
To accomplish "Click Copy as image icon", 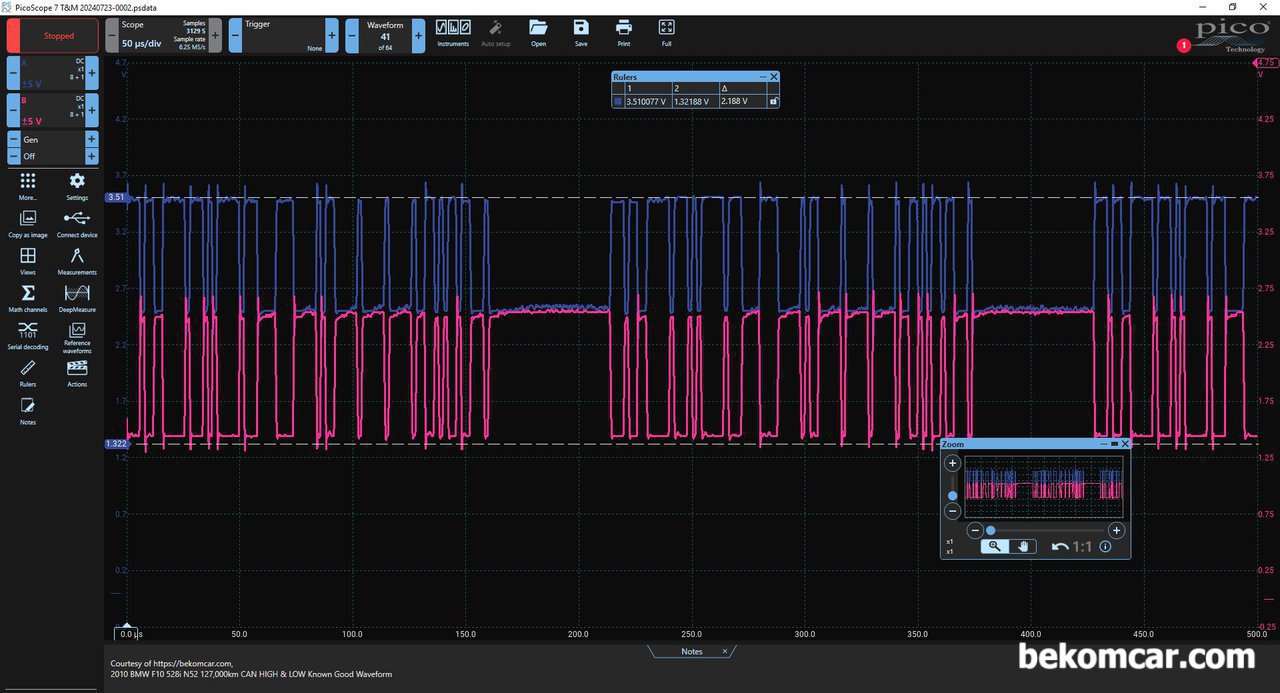I will click(x=28, y=222).
